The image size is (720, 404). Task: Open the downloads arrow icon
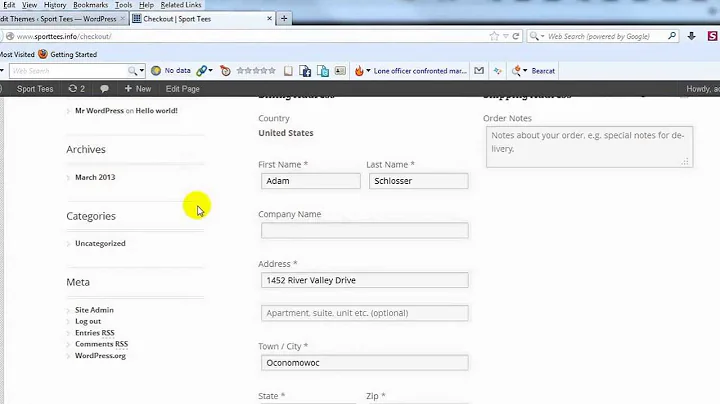[x=692, y=36]
